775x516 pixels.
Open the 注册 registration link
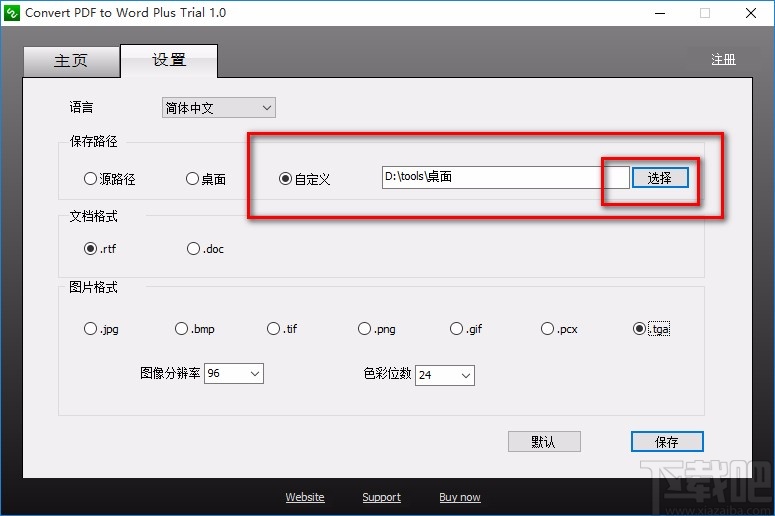pos(723,59)
